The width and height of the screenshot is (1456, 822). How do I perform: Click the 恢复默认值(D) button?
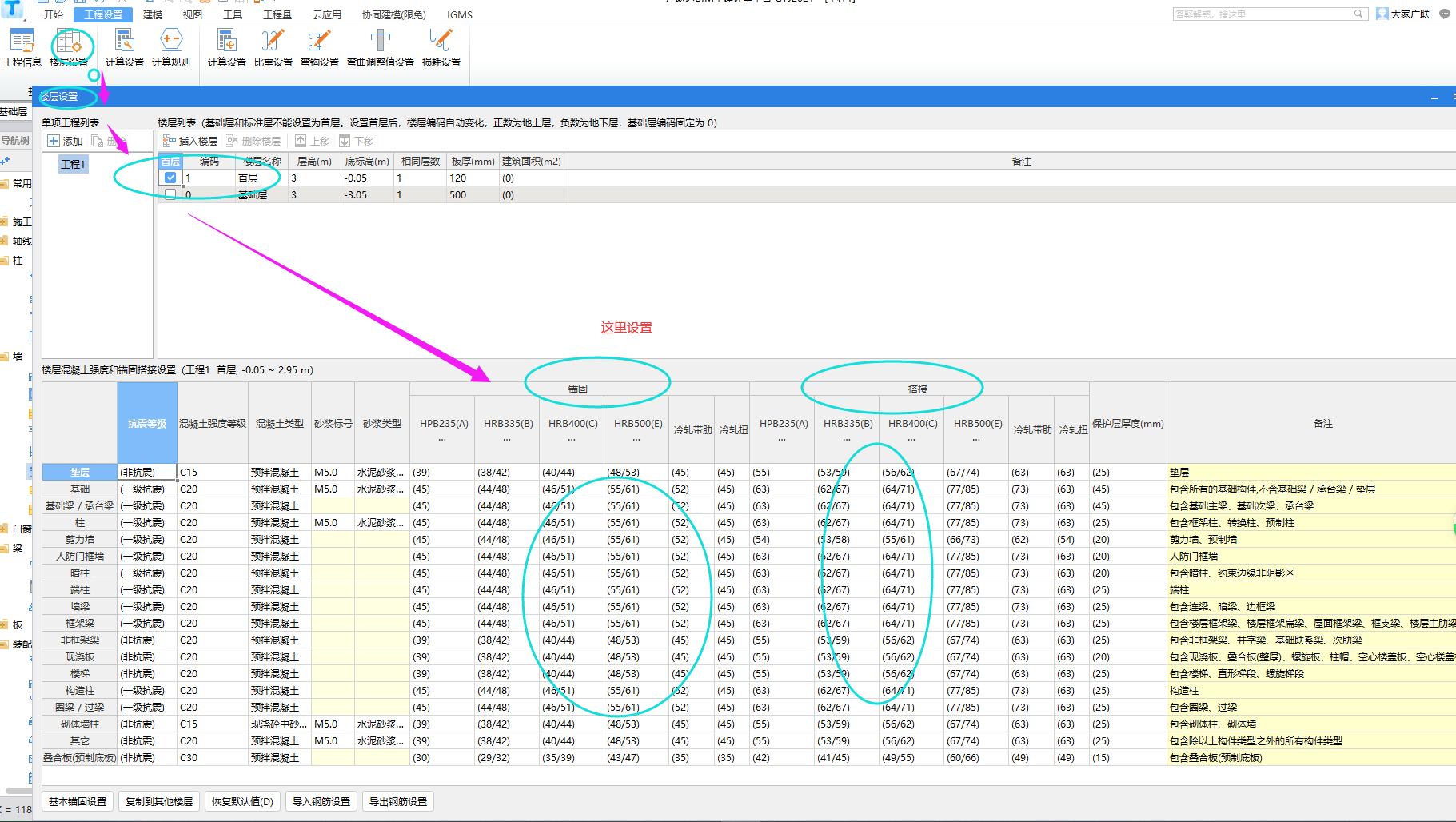(x=242, y=801)
